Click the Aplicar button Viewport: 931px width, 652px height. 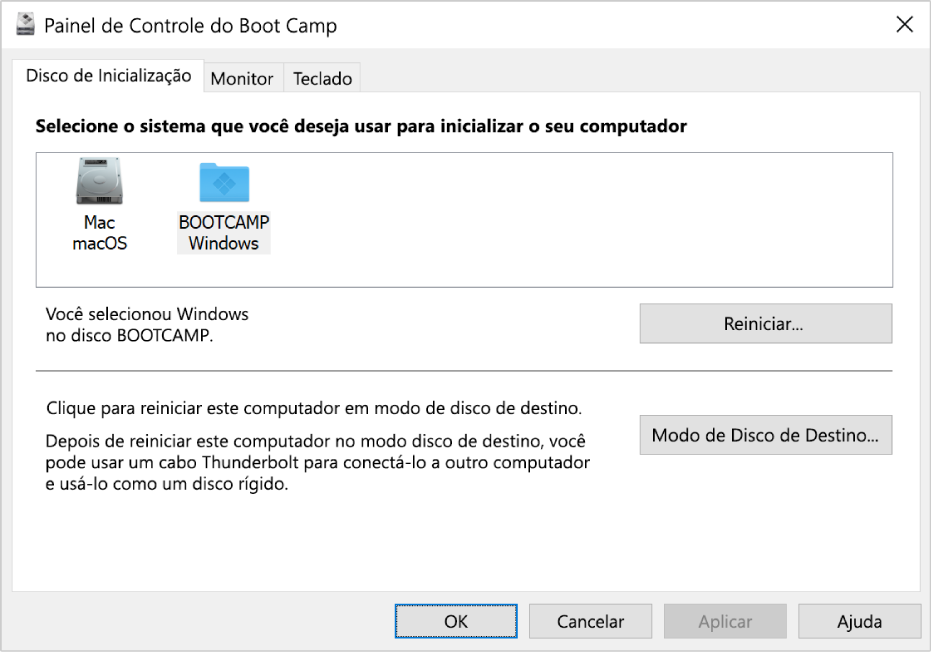[x=725, y=622]
